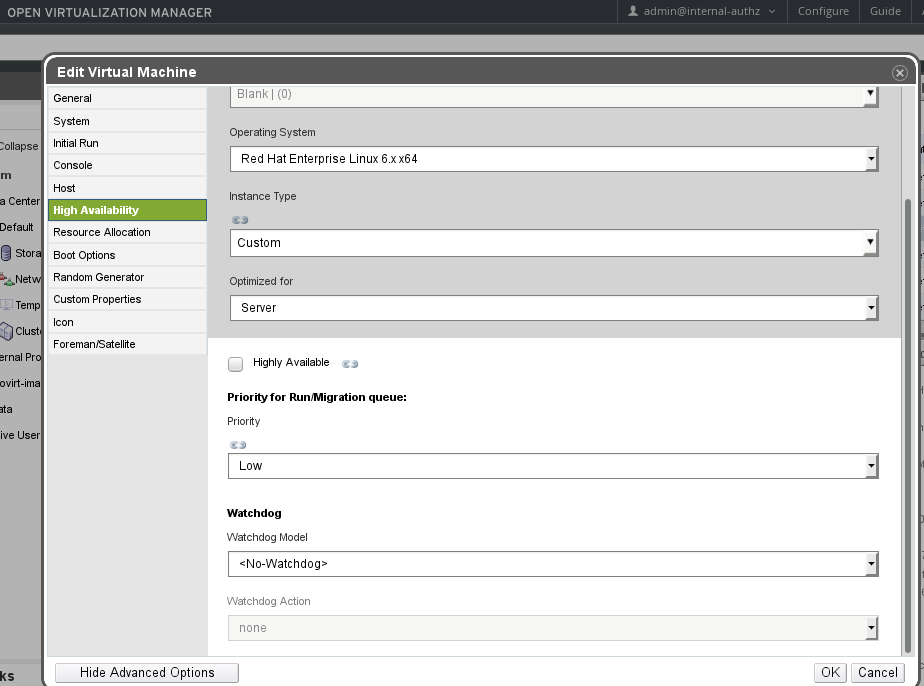Open the Configure menu in header
The width and height of the screenshot is (924, 686).
tap(823, 11)
